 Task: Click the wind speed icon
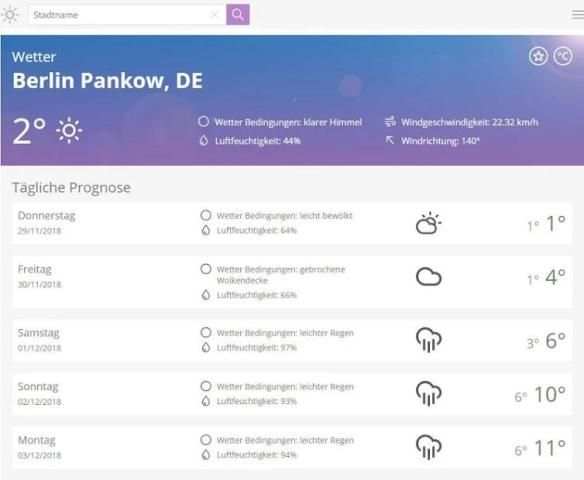(390, 121)
